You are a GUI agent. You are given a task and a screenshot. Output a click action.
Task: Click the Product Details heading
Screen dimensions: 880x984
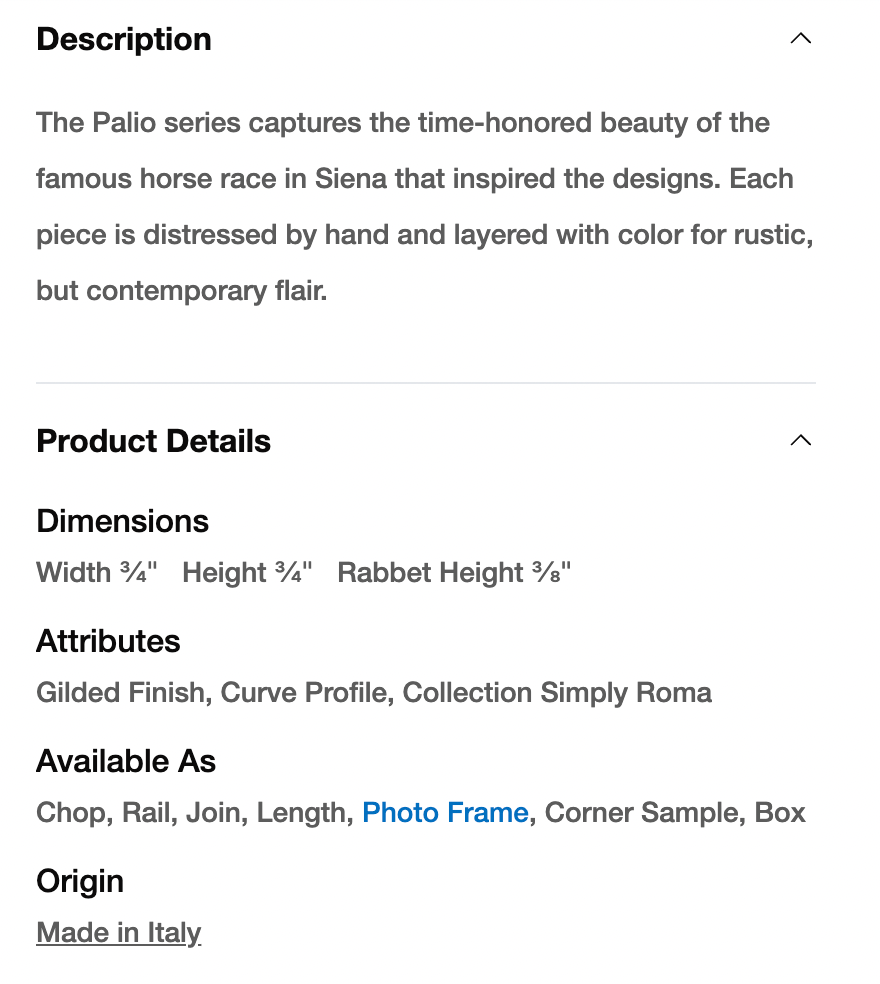(x=153, y=441)
